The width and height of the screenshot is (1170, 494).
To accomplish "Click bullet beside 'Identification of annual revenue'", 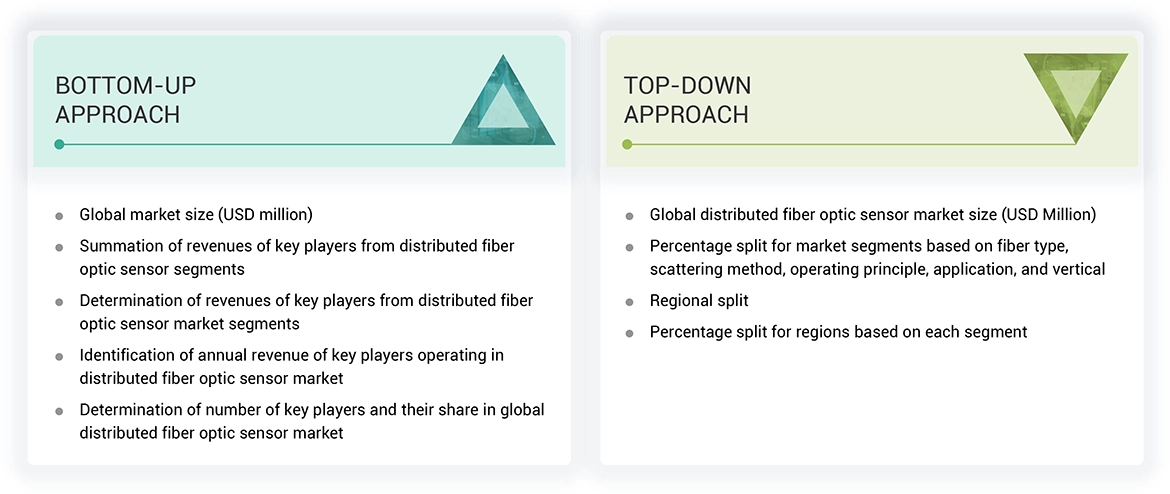I will [x=60, y=357].
